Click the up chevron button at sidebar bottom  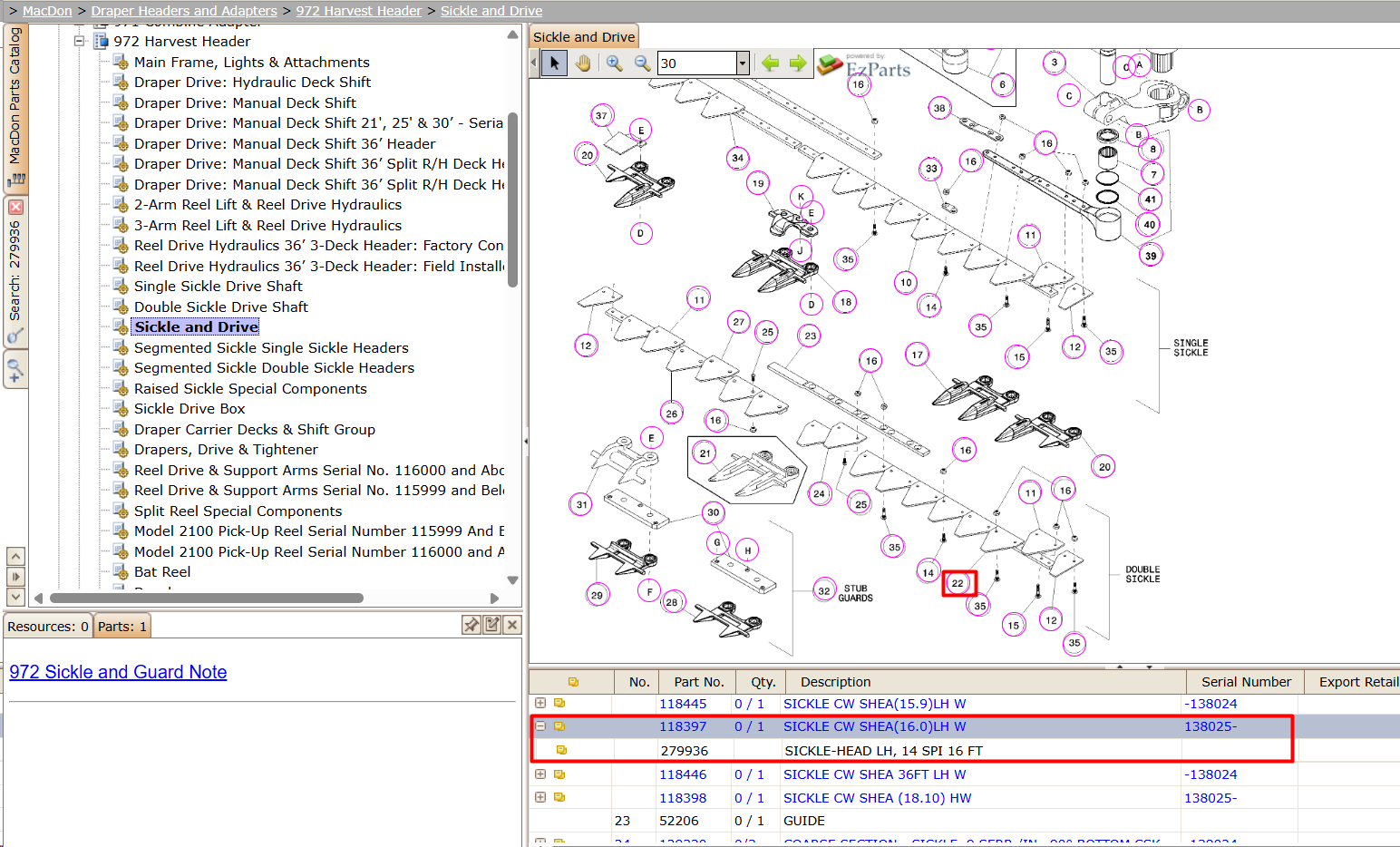click(15, 556)
